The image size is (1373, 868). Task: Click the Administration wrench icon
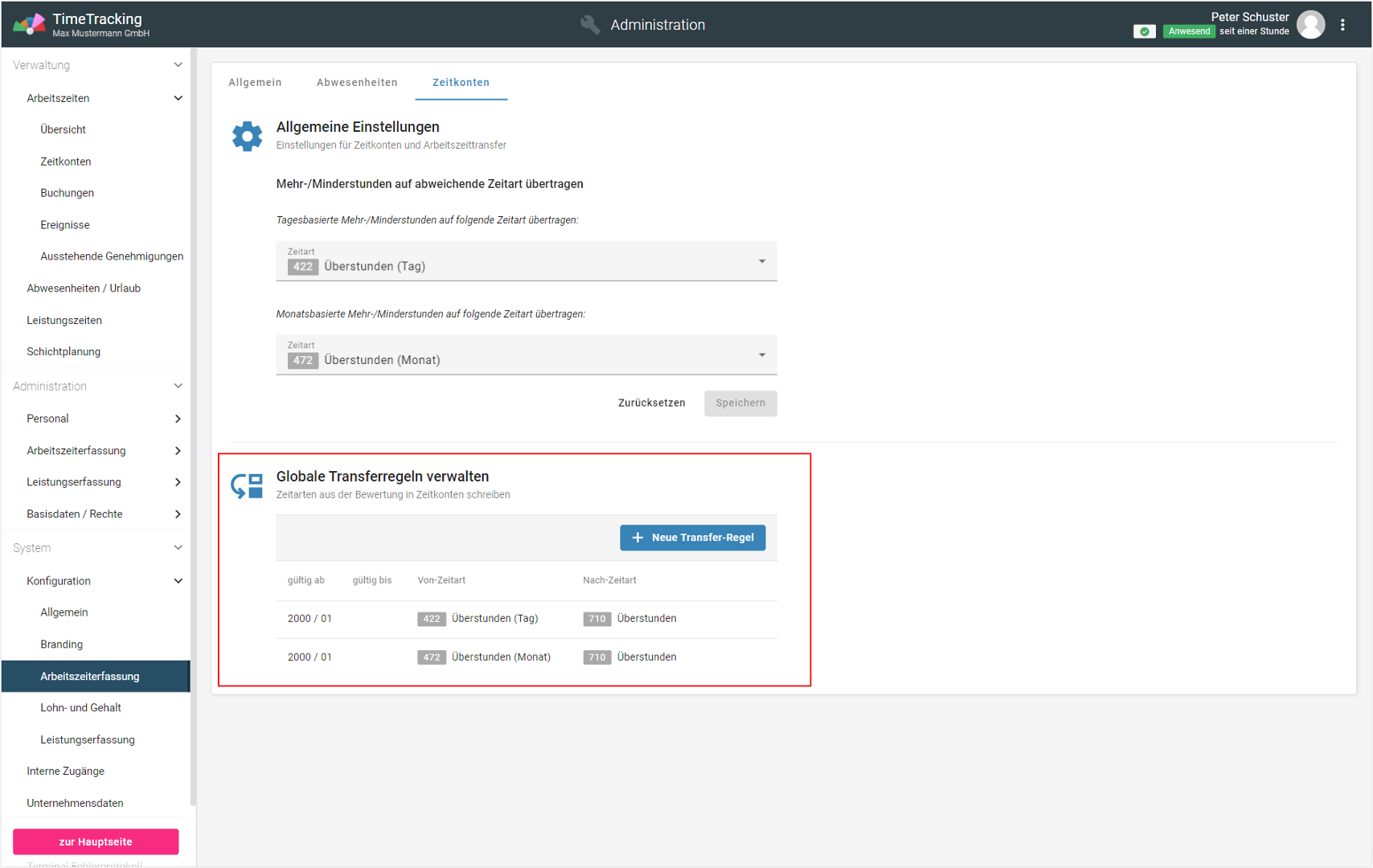pos(590,25)
